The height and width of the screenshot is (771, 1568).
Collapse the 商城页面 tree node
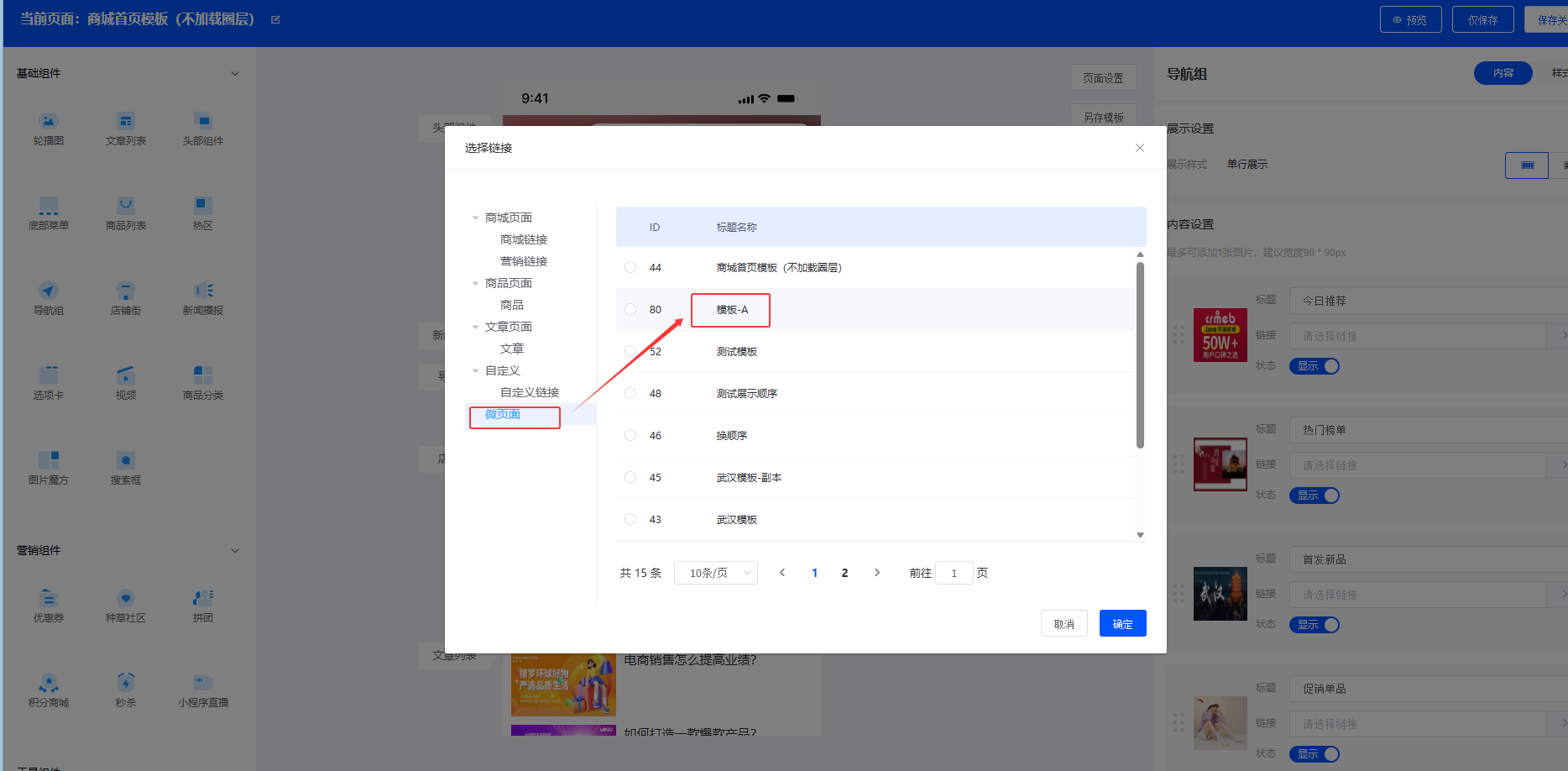[475, 218]
